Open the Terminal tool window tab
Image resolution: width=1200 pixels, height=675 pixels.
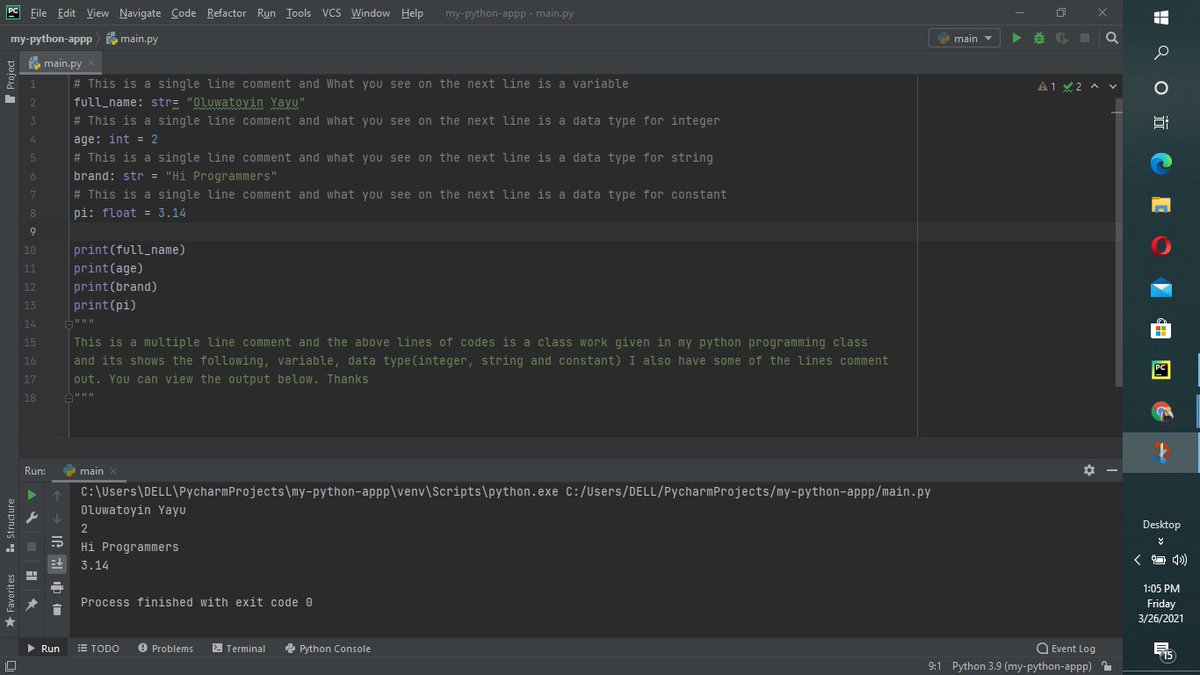(239, 648)
